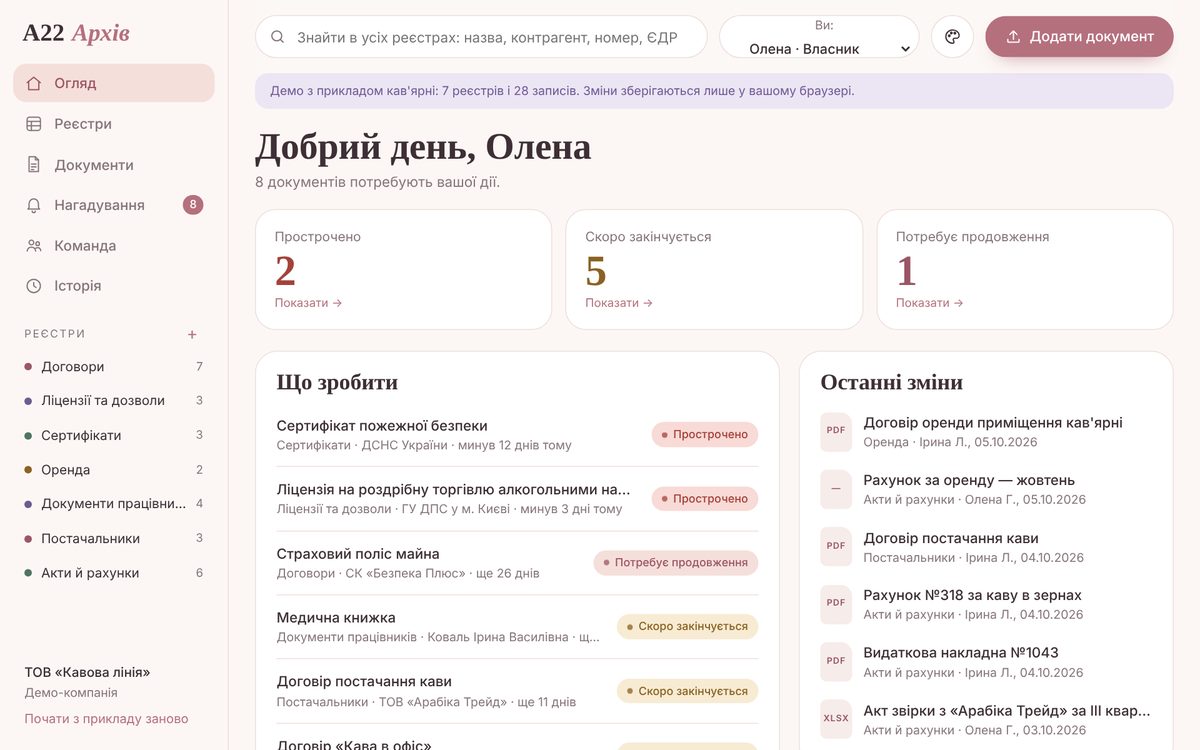1200x750 pixels.
Task: Open the Сертифікати registry
Action: (114, 435)
